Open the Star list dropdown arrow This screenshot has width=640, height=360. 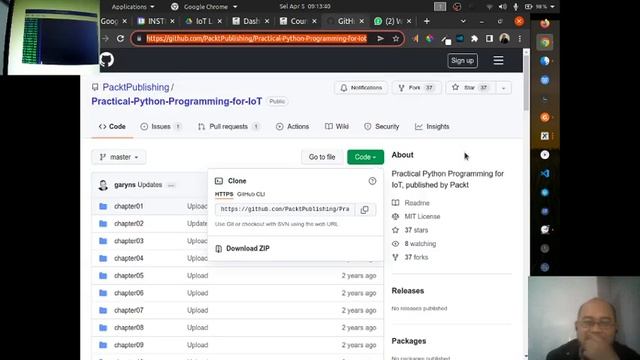point(503,88)
